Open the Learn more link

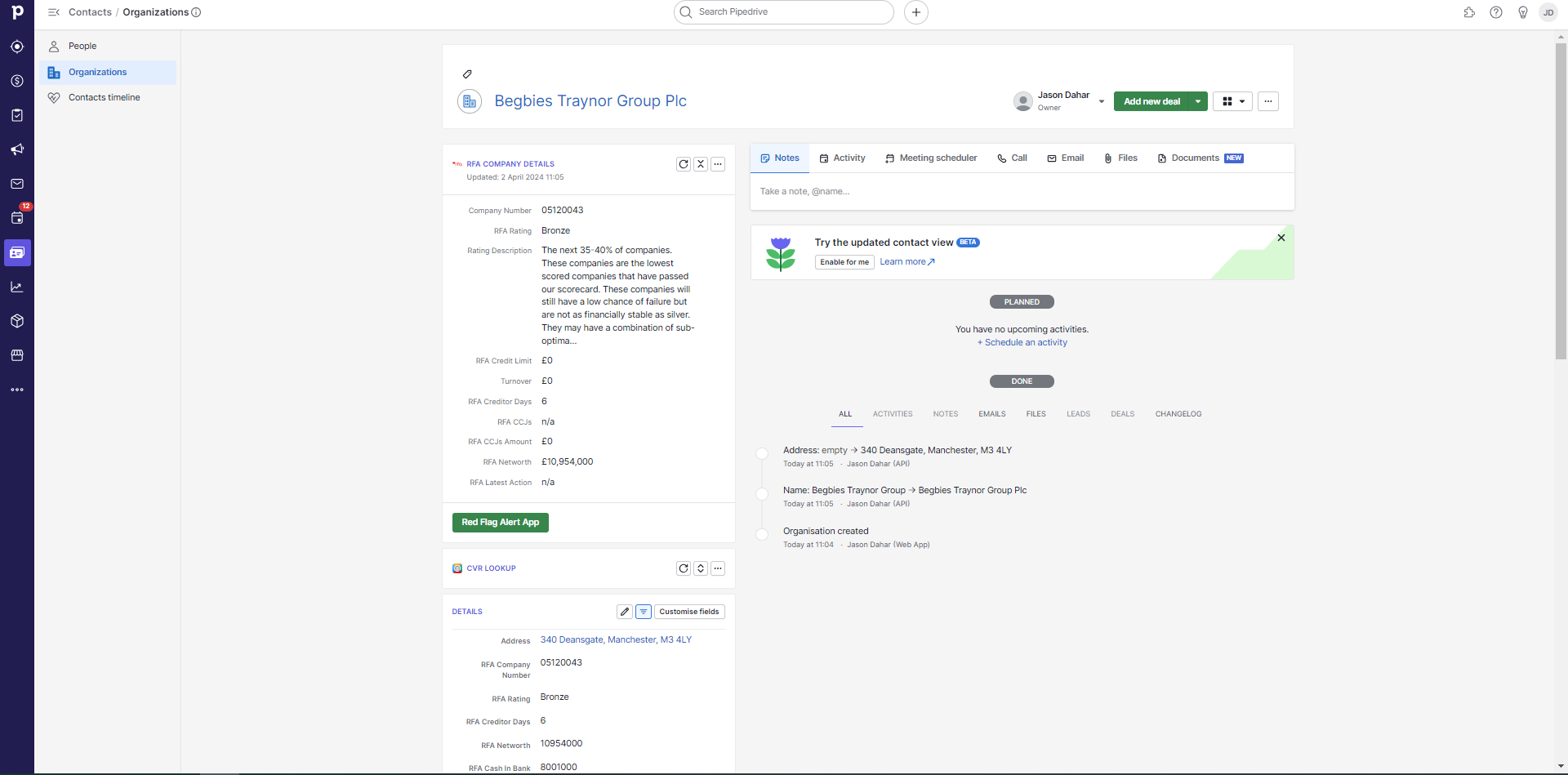click(906, 262)
